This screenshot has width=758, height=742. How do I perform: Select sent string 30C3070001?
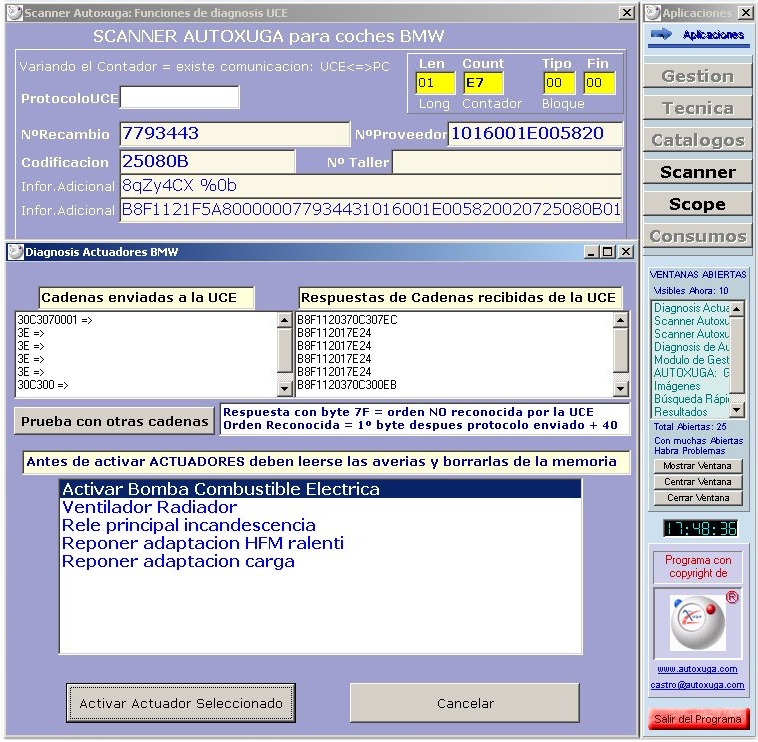point(147,320)
